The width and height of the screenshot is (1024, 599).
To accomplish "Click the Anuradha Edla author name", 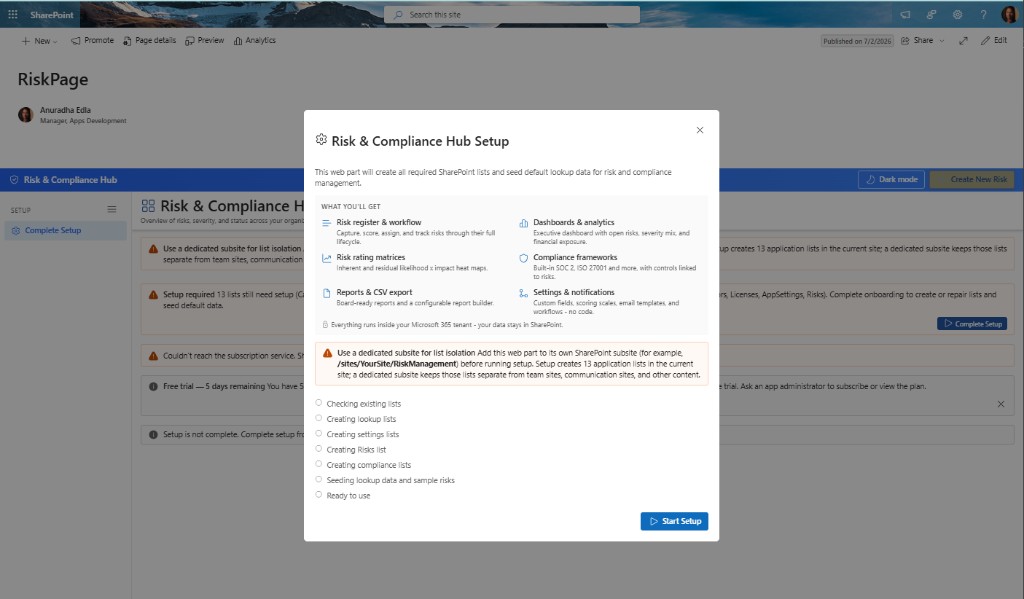I will pos(65,110).
